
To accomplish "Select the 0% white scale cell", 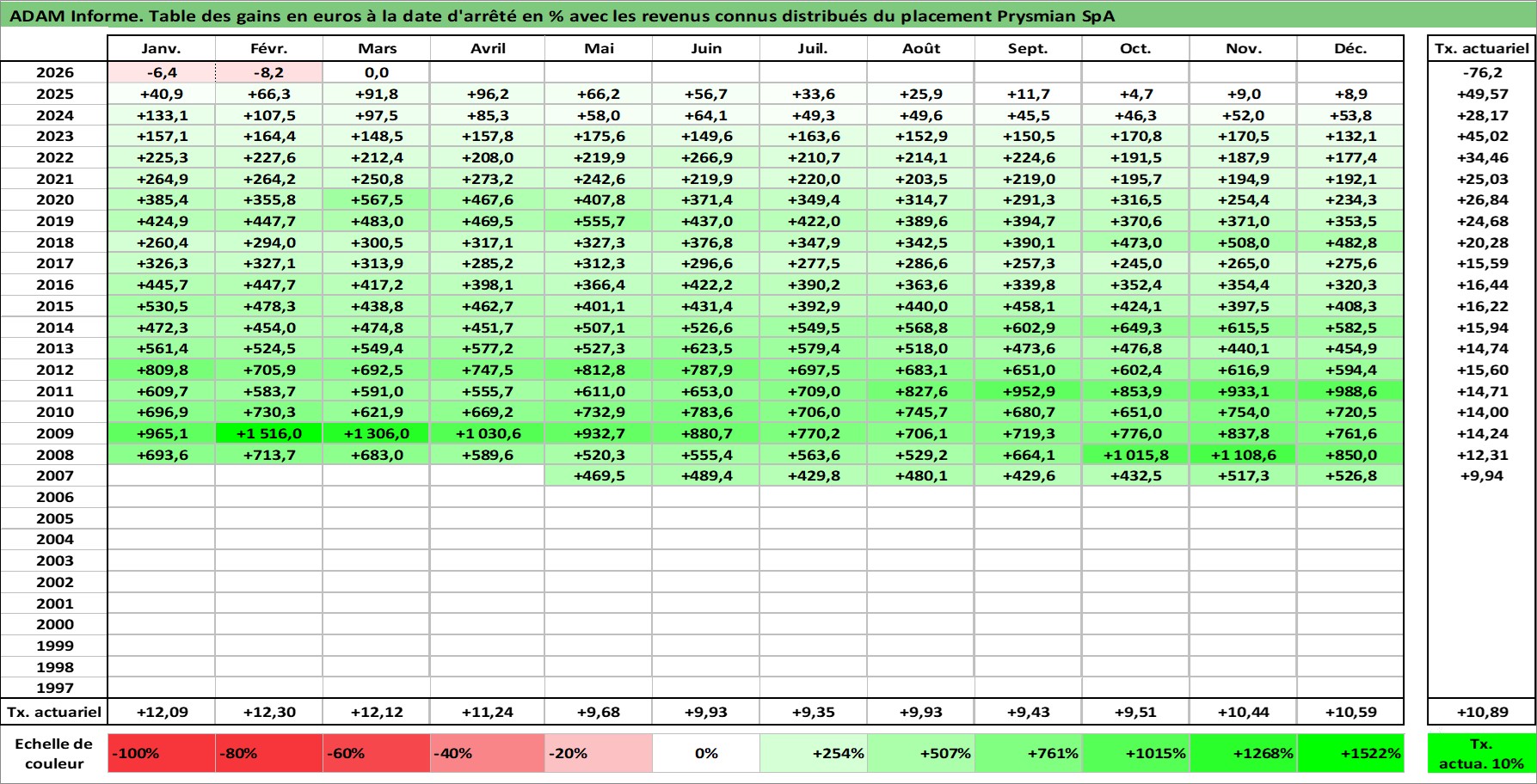I will [706, 753].
